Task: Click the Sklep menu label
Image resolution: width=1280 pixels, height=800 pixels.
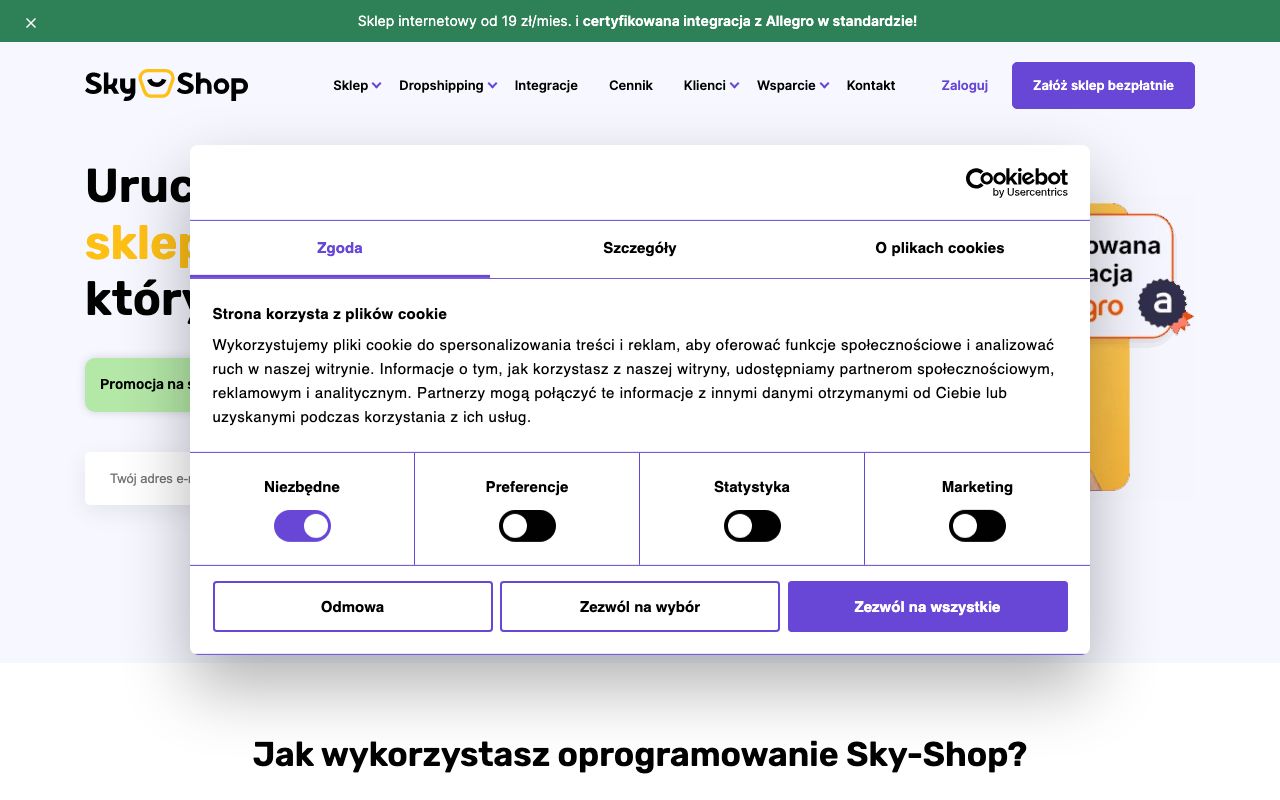Action: [351, 85]
